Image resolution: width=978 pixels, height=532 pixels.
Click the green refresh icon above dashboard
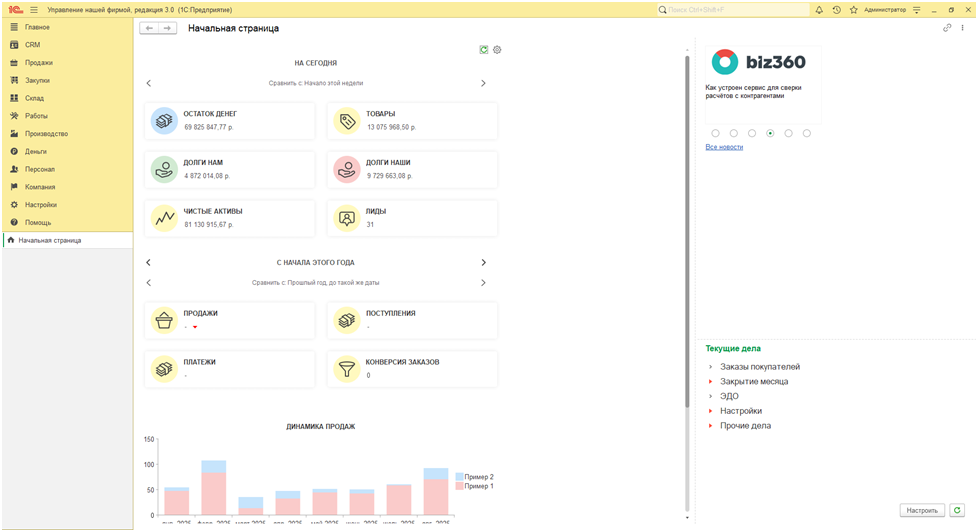click(484, 49)
